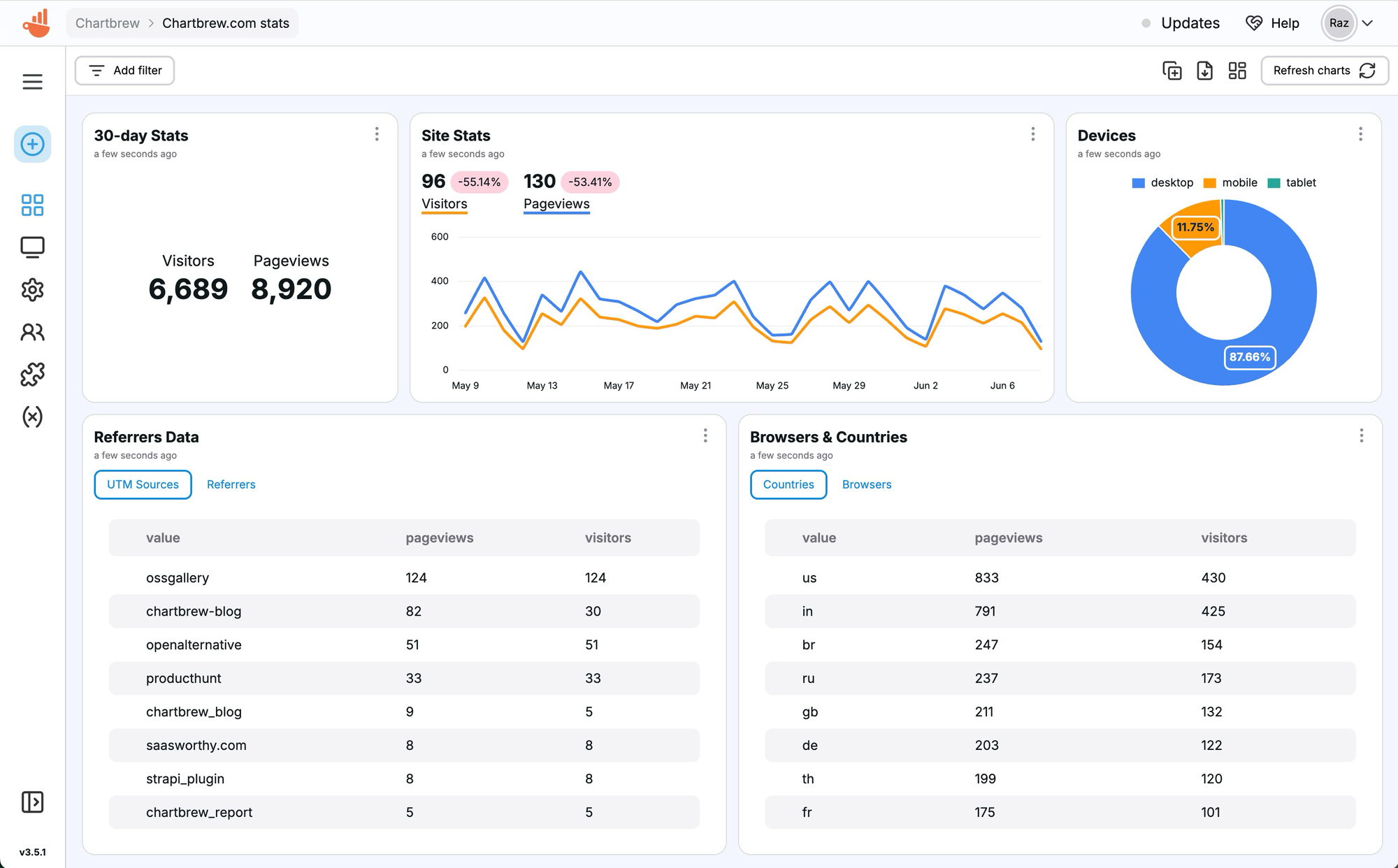Click the export report download icon
Screen dimensions: 1398x868
click(1204, 70)
